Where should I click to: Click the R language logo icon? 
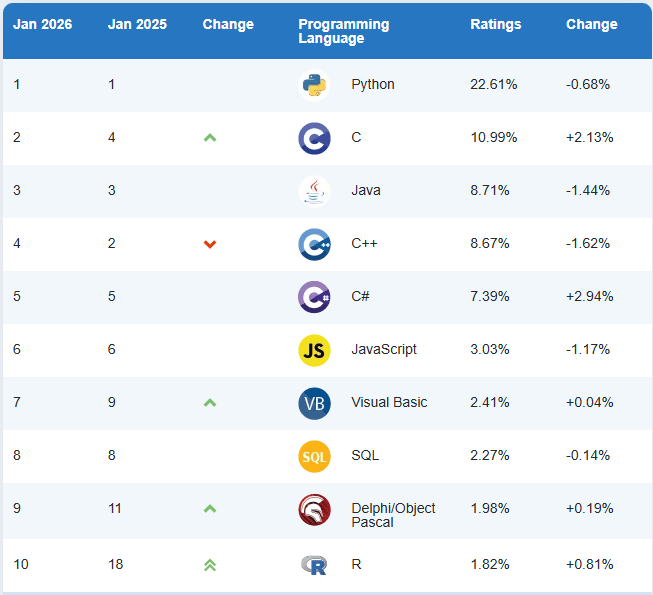click(x=314, y=565)
